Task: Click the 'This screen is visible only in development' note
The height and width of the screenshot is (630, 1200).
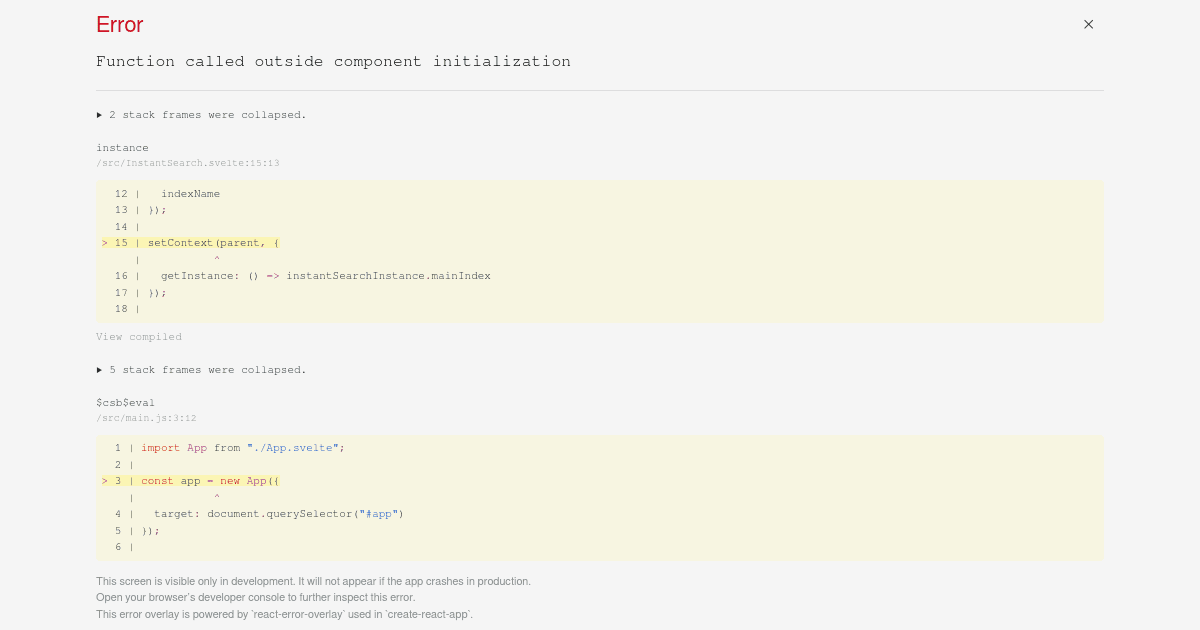Action: point(313,581)
